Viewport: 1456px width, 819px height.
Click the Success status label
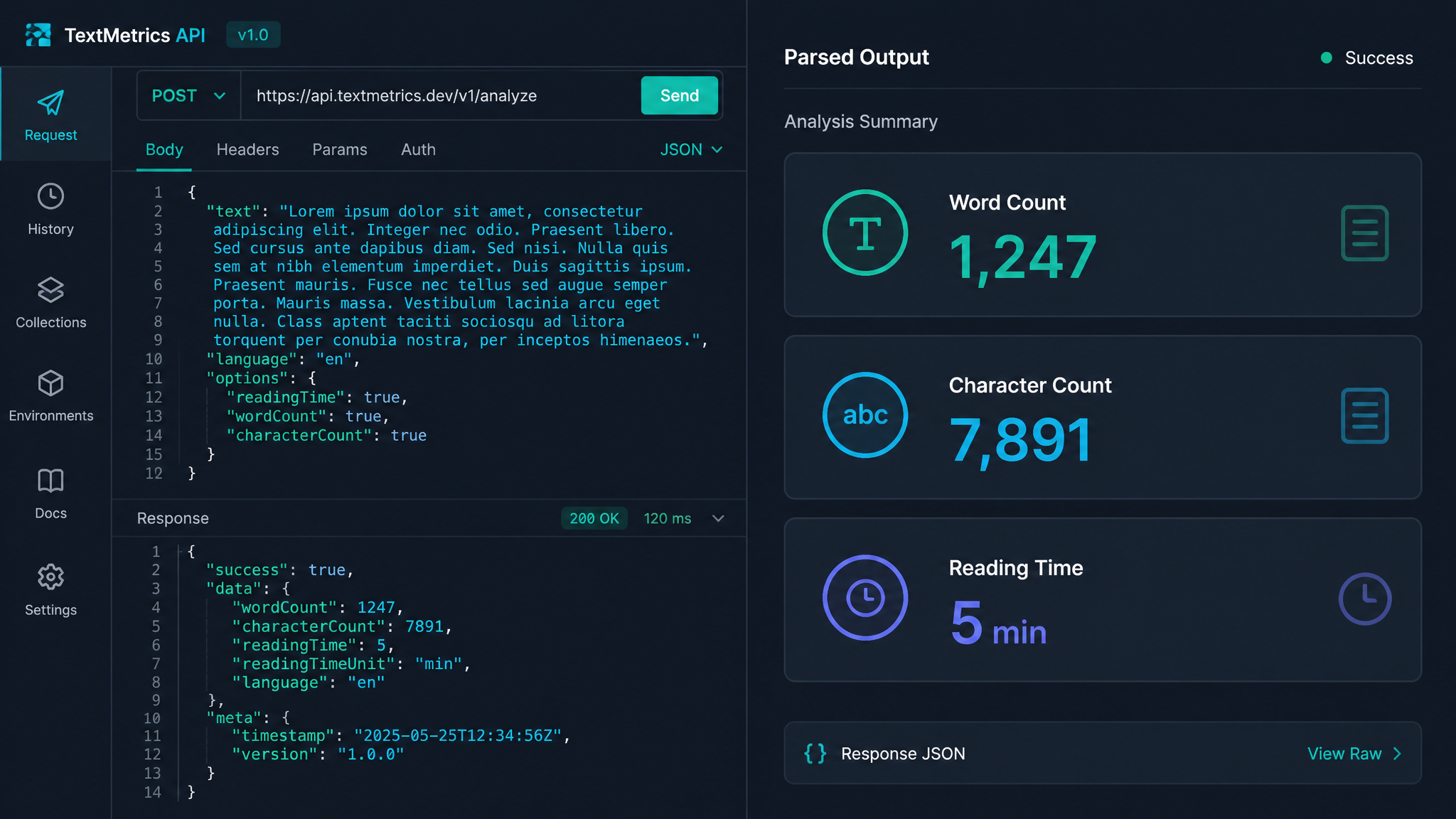point(1379,58)
